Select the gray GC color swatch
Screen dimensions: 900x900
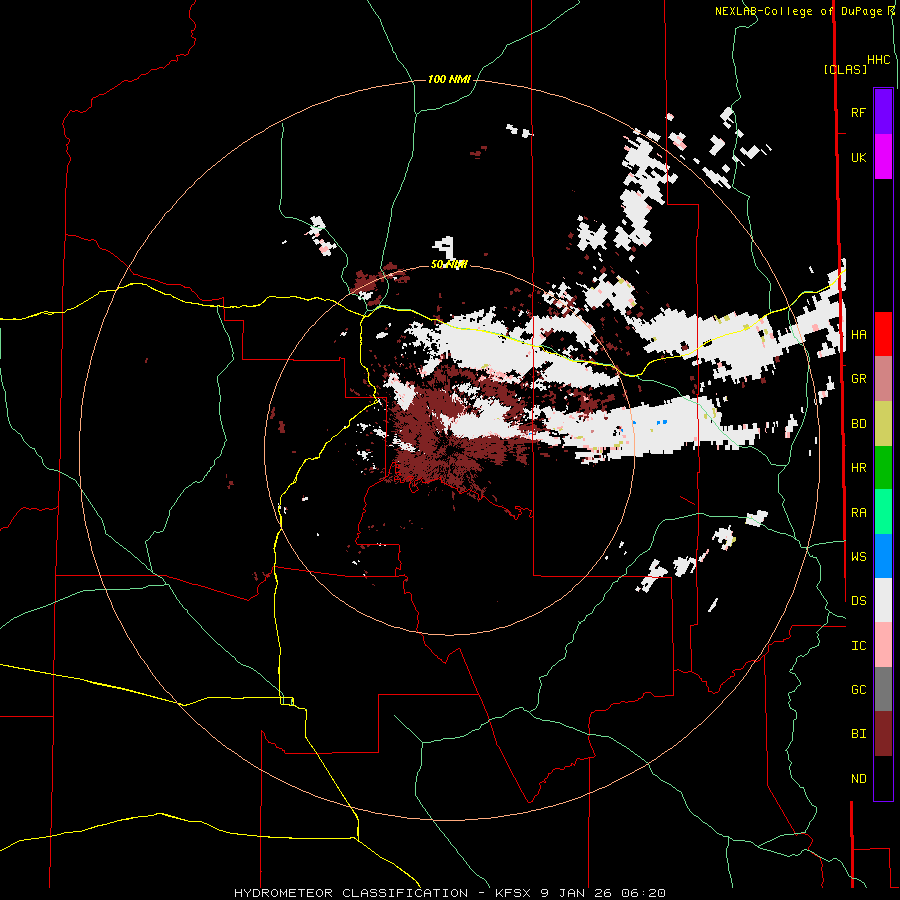(x=883, y=689)
